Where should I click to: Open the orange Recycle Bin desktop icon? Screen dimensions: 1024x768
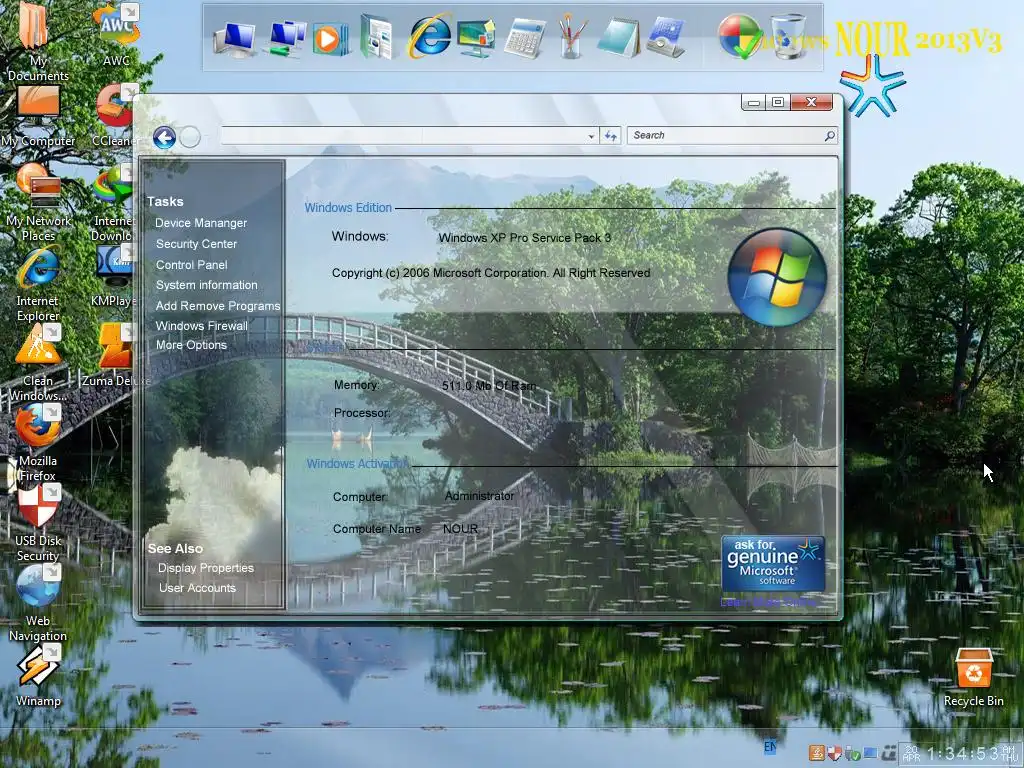(973, 678)
